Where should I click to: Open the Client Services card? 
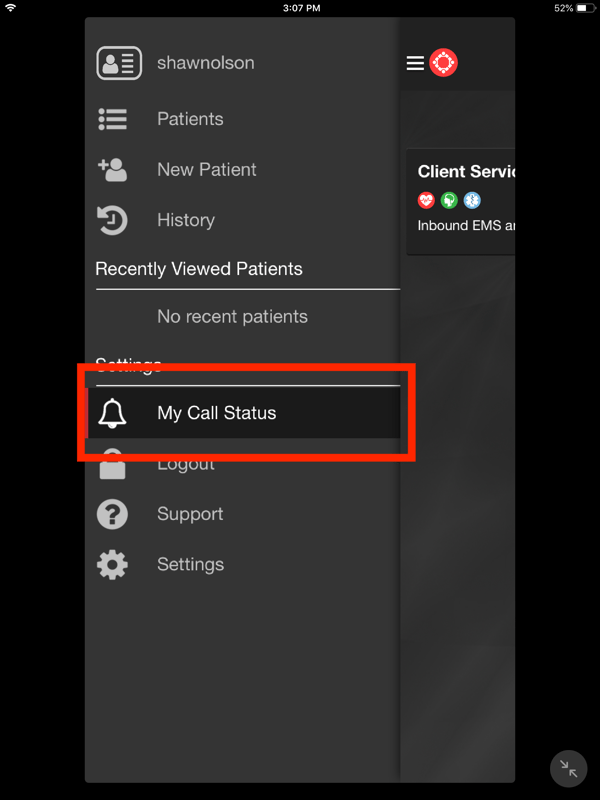point(461,202)
